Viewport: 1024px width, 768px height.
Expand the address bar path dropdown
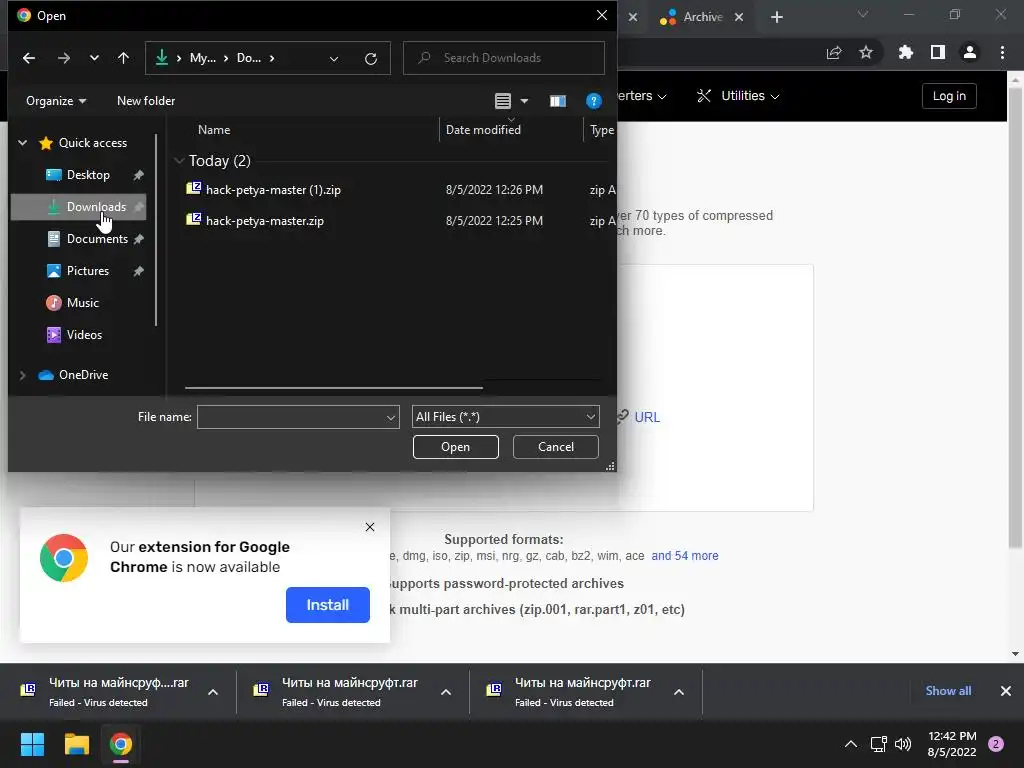pos(334,59)
